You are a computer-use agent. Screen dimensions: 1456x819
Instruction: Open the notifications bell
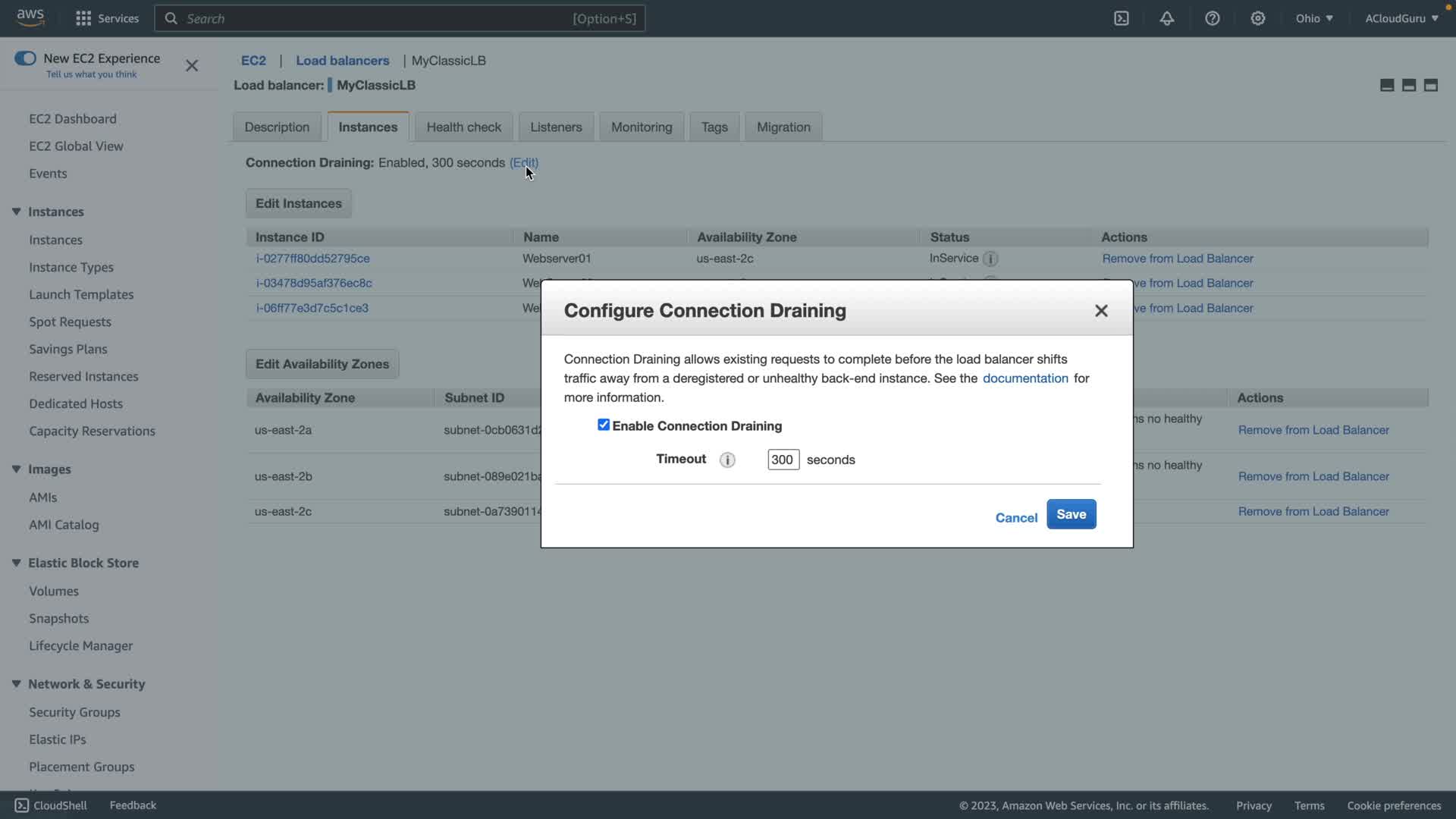click(1167, 18)
